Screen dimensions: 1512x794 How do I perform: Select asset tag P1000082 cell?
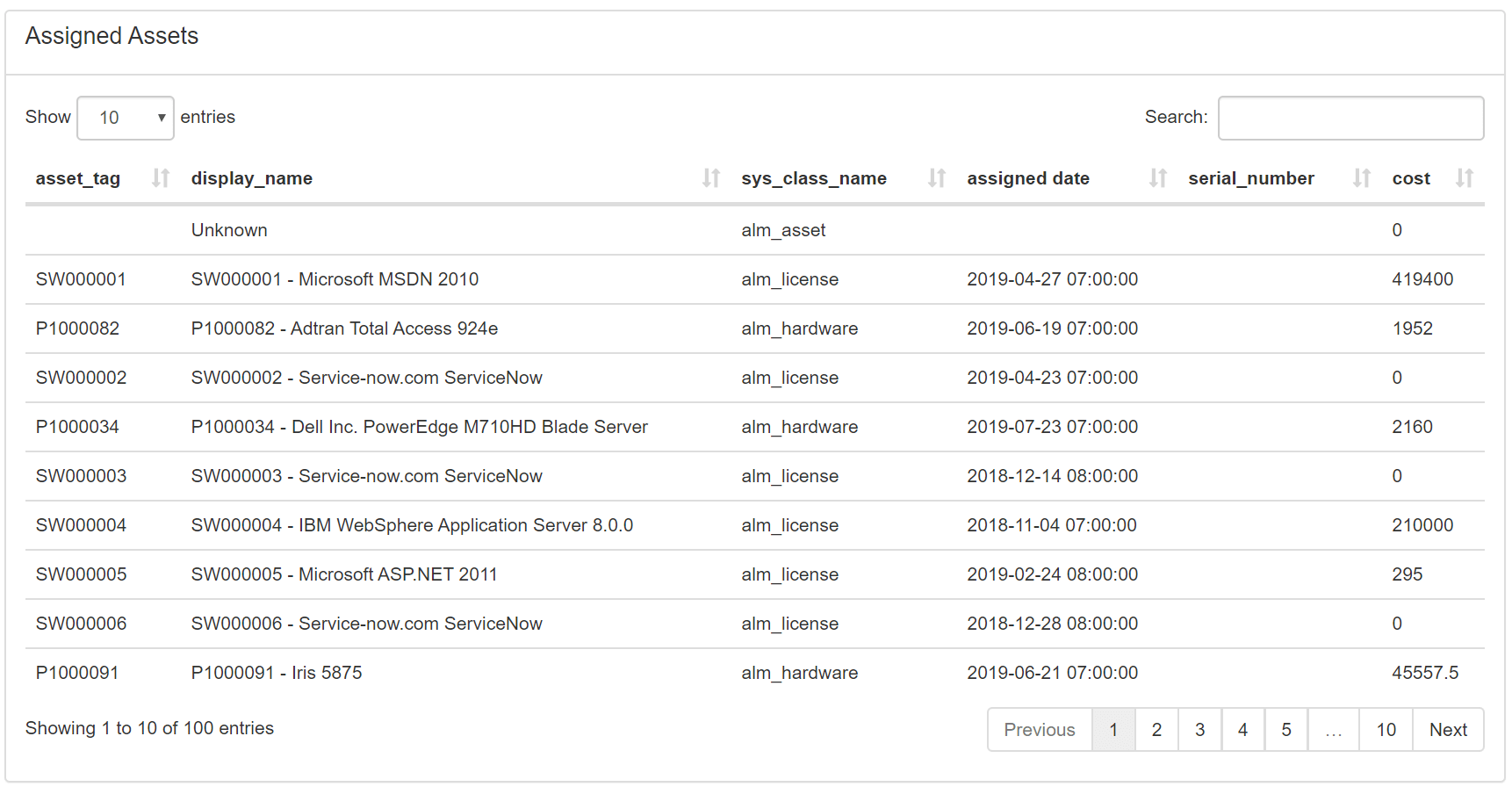(77, 328)
